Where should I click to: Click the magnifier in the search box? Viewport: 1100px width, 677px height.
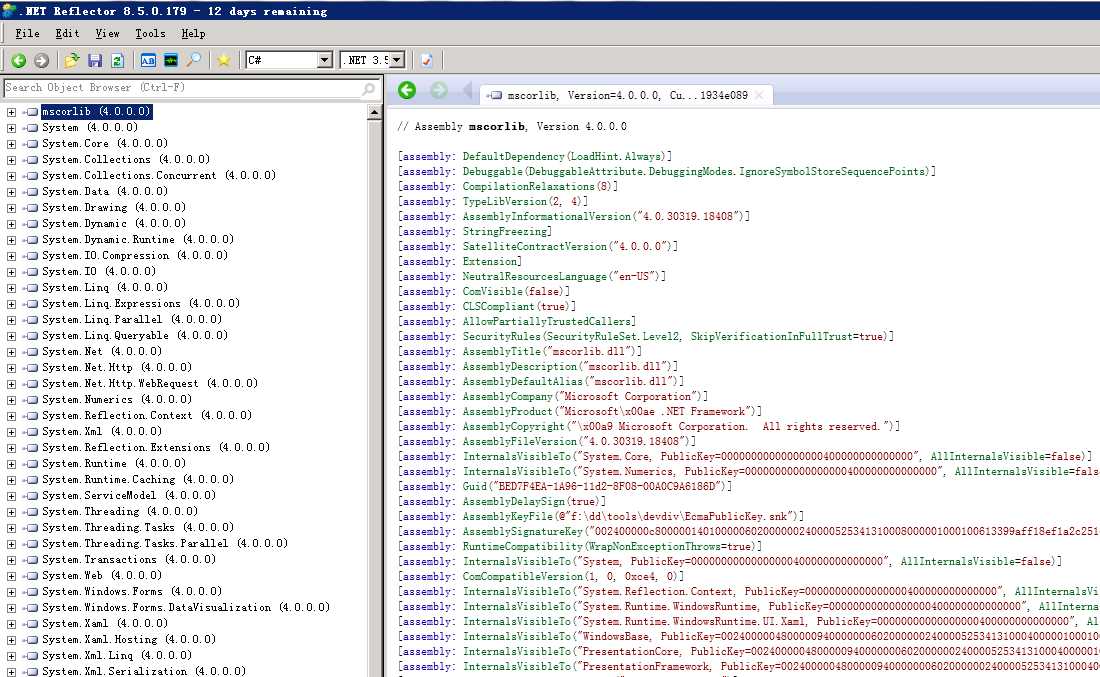tap(368, 88)
